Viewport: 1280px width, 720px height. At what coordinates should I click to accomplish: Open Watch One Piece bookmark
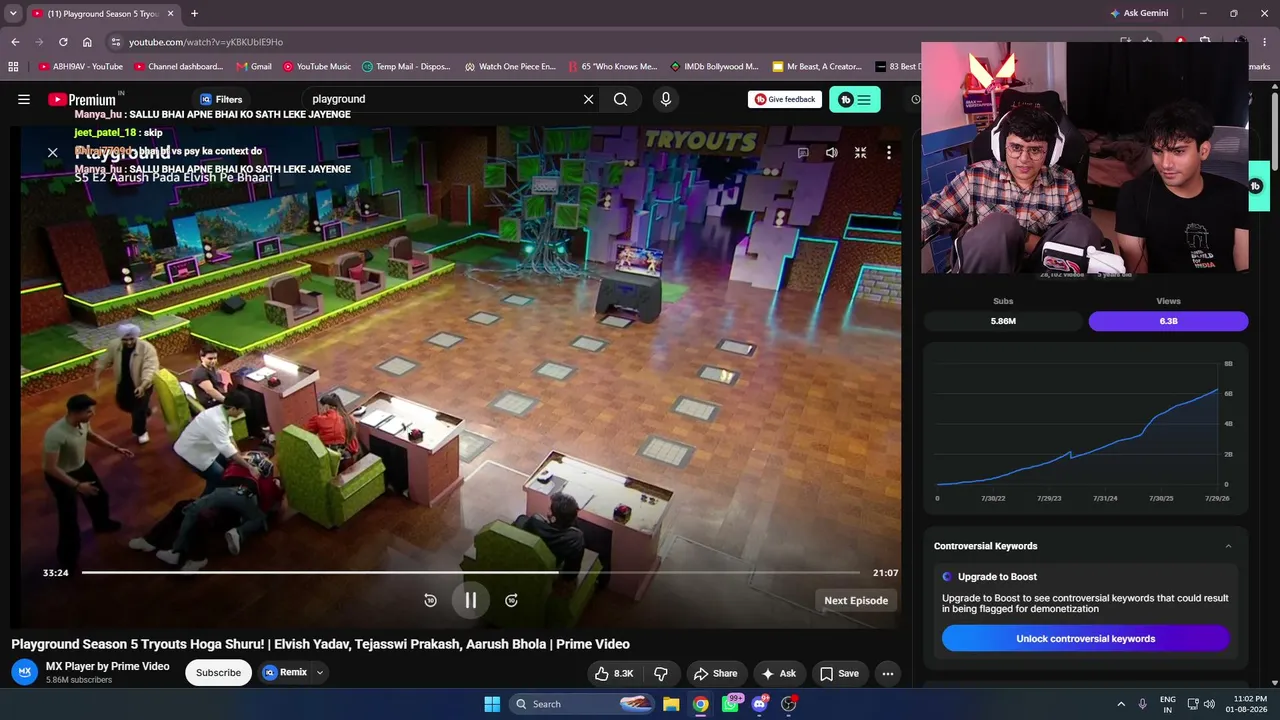(x=510, y=67)
